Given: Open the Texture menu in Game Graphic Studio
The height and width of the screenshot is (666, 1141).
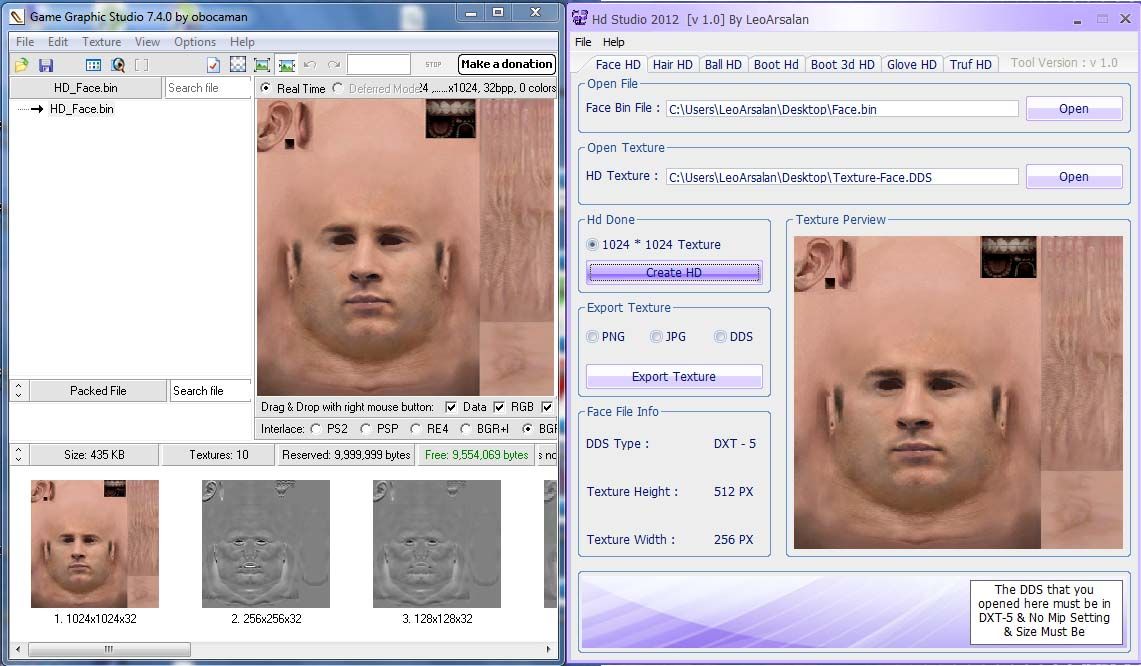Looking at the screenshot, I should (101, 42).
